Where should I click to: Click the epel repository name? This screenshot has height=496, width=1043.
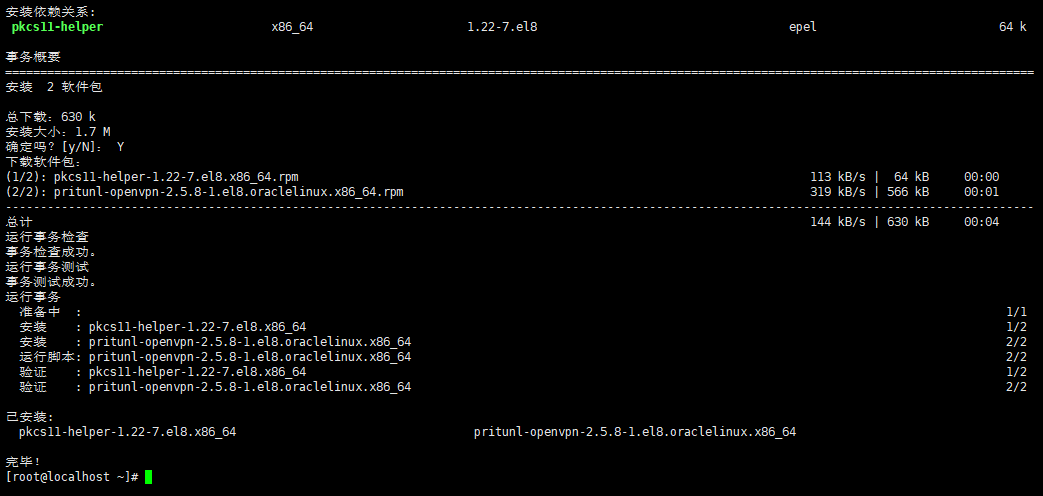click(x=802, y=27)
